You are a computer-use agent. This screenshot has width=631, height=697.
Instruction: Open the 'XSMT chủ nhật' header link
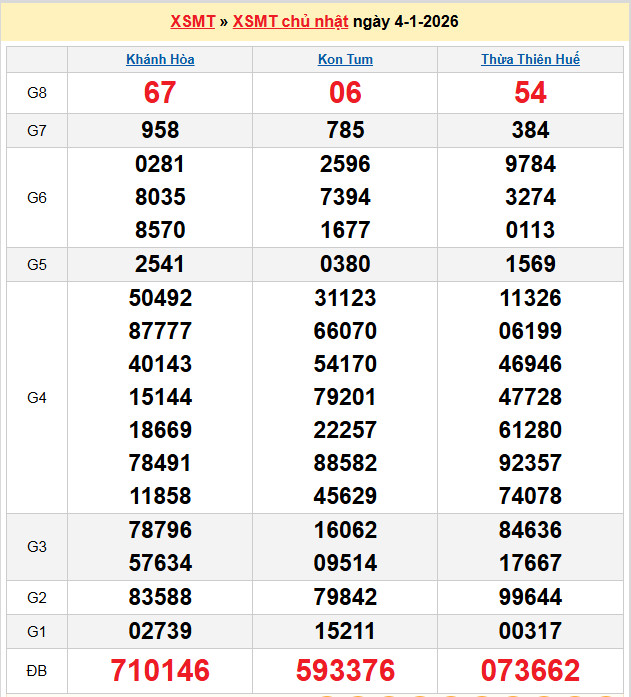[290, 21]
